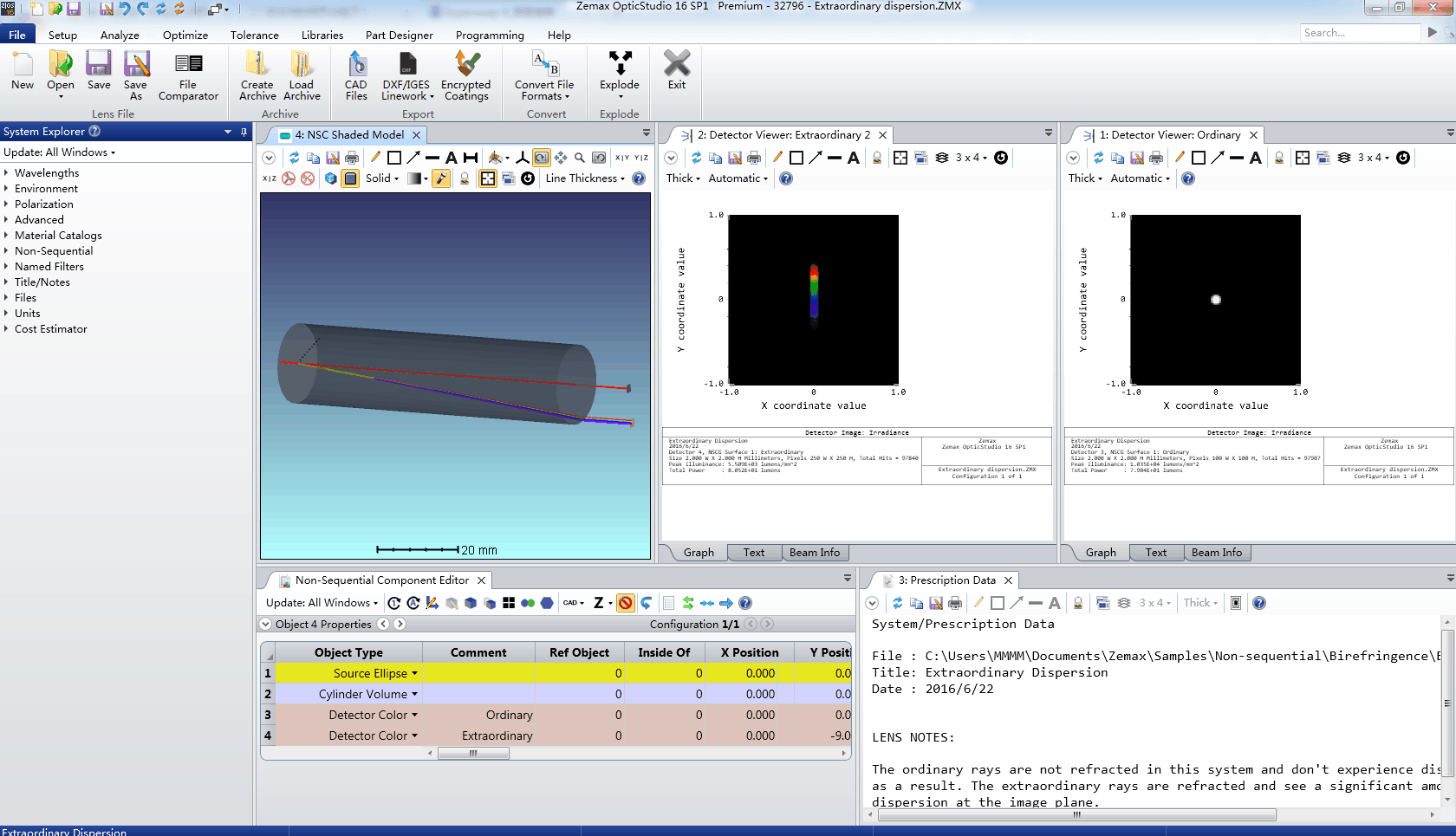Toggle the lock icon in Ordinary Detector Viewer
This screenshot has width=1456, height=836.
[1279, 158]
